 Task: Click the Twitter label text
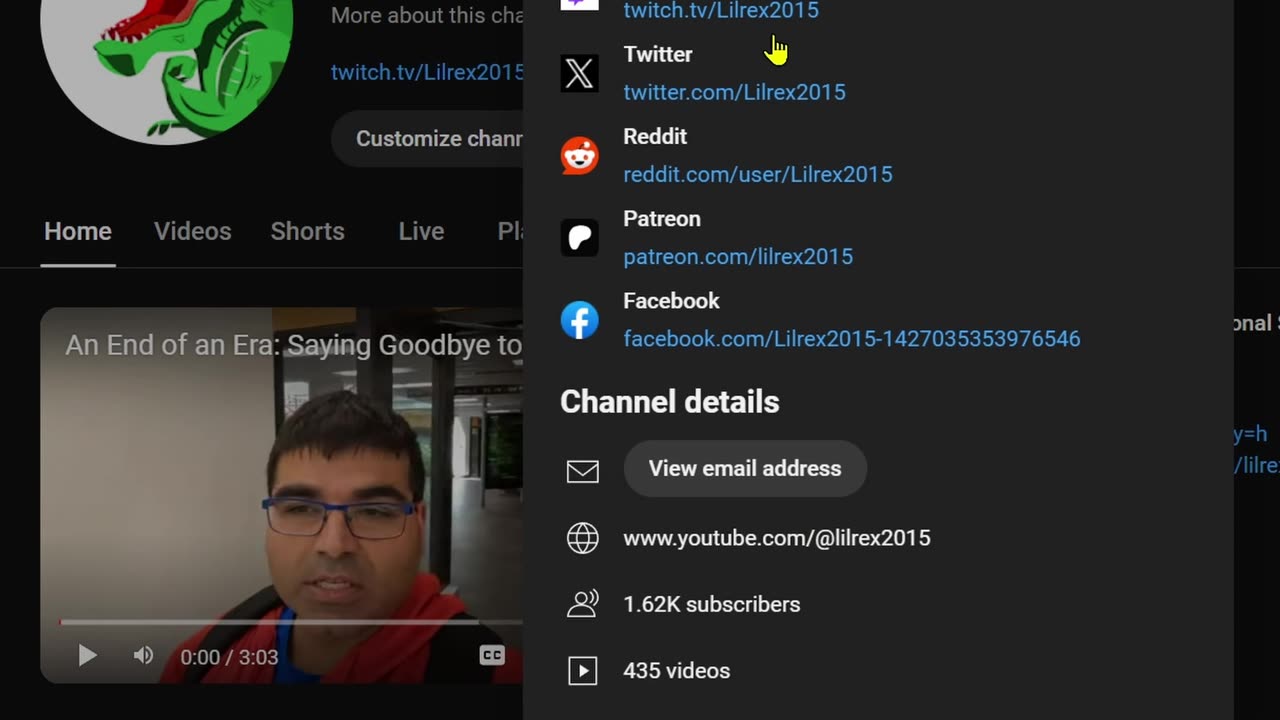coord(657,54)
